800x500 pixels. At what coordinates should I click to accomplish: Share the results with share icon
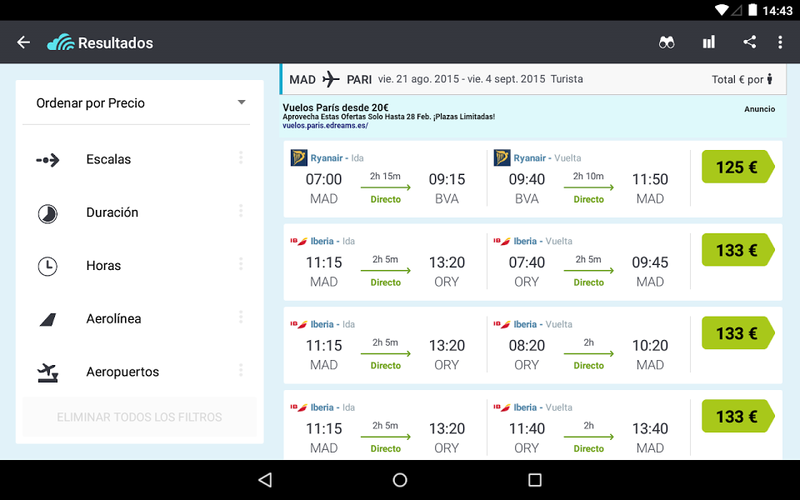(x=749, y=42)
